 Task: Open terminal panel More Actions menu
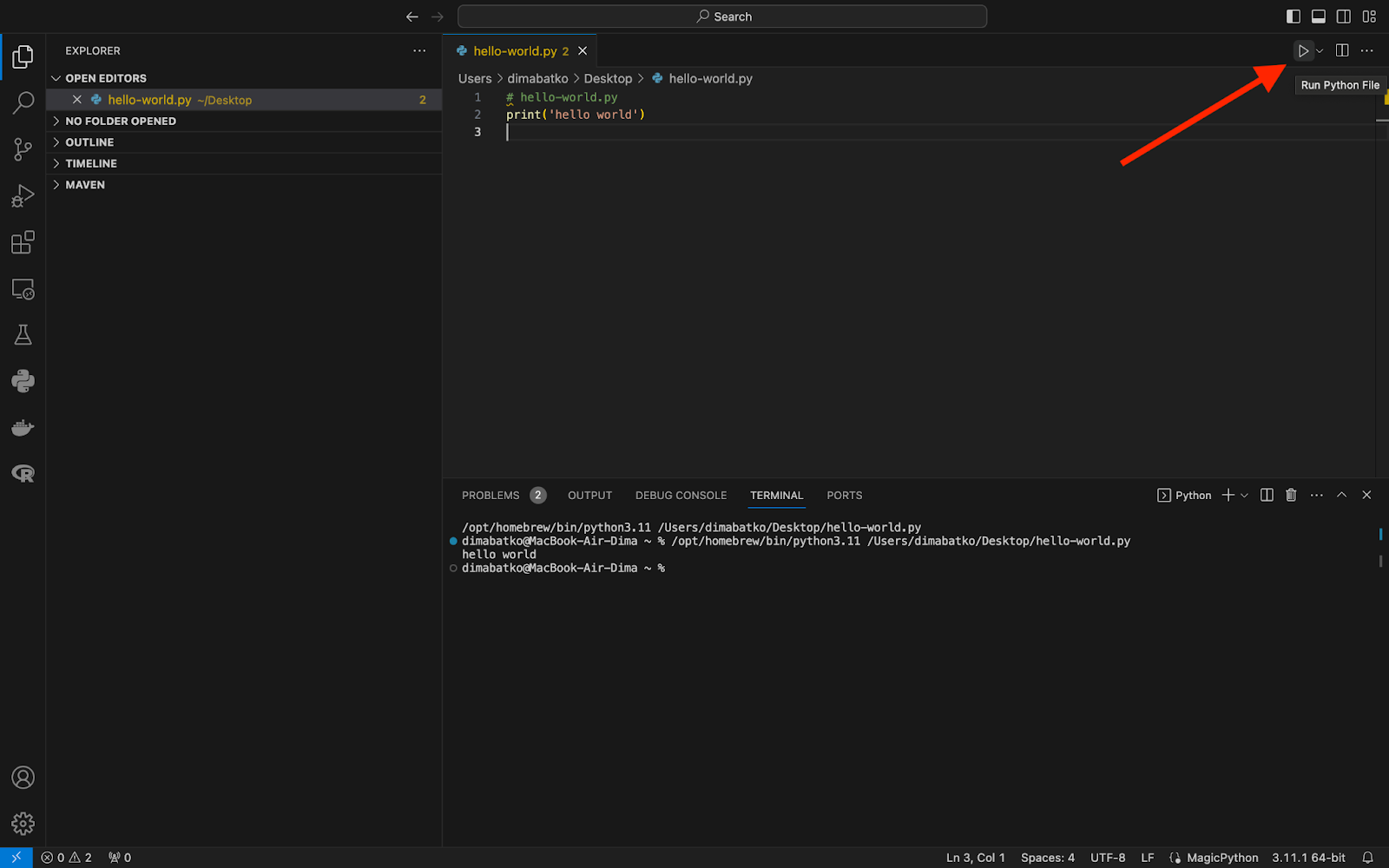pos(1316,496)
